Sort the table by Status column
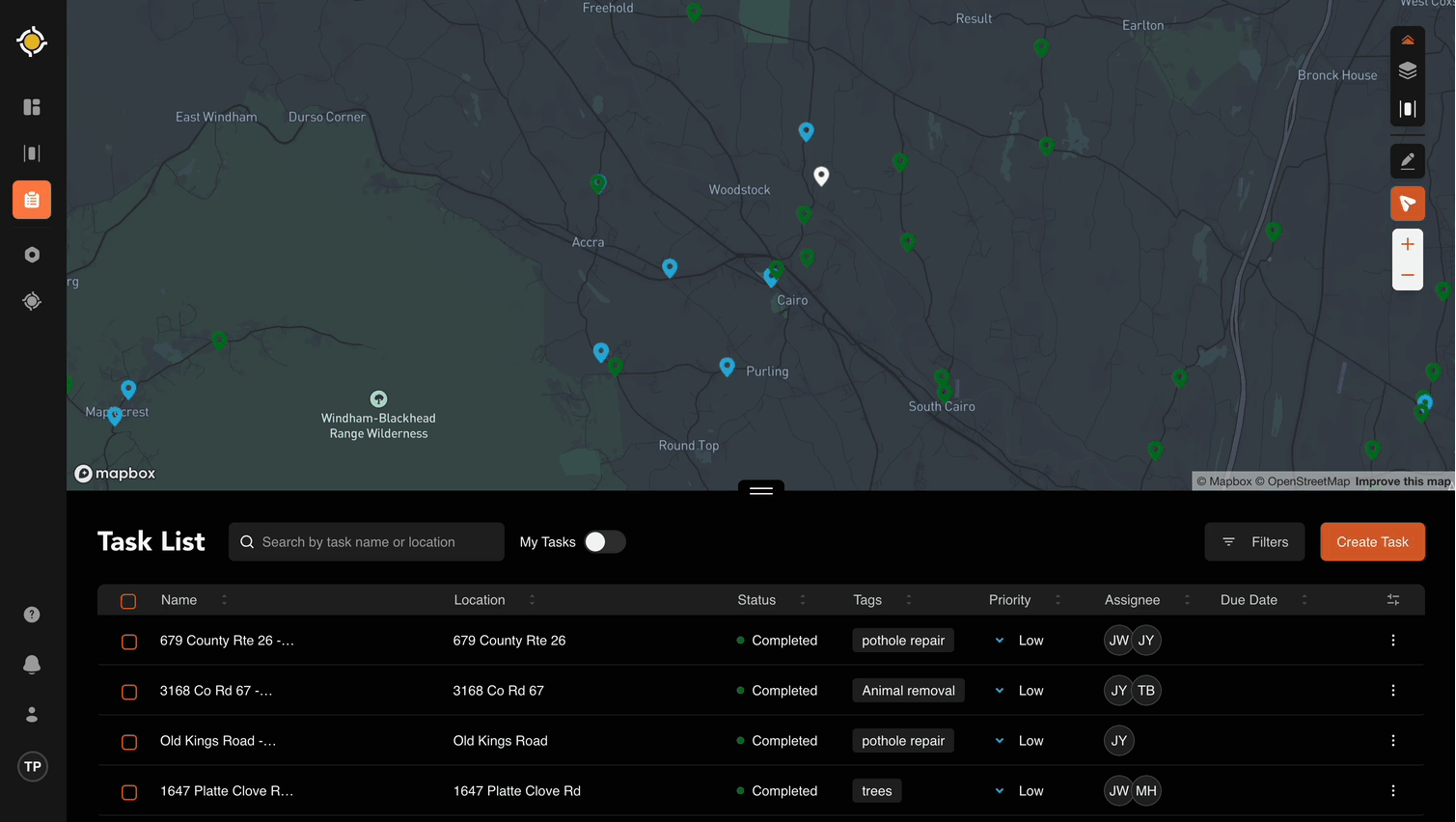 point(802,600)
